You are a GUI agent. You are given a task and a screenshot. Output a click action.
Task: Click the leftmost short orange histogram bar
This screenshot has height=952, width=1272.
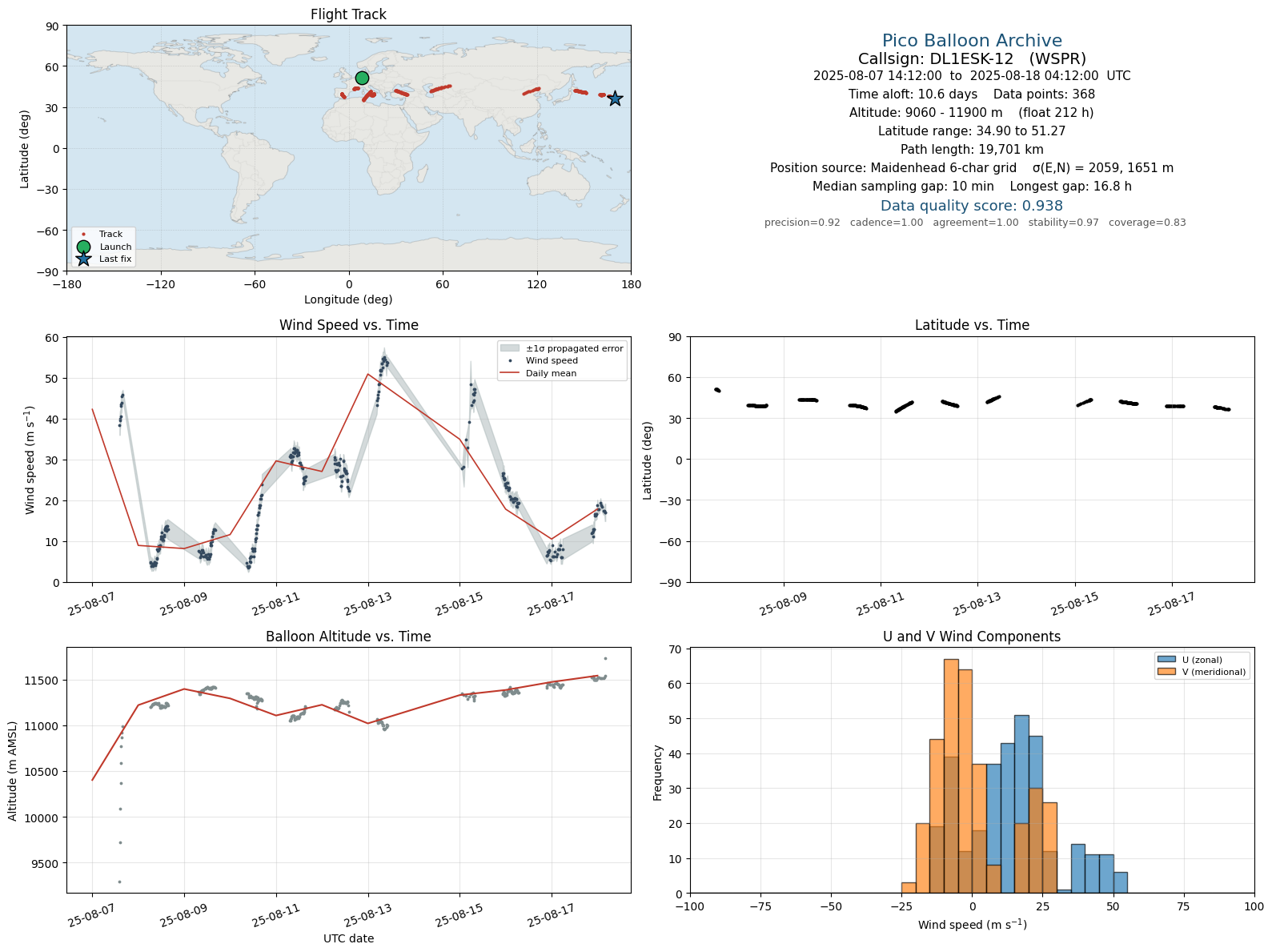click(x=909, y=887)
